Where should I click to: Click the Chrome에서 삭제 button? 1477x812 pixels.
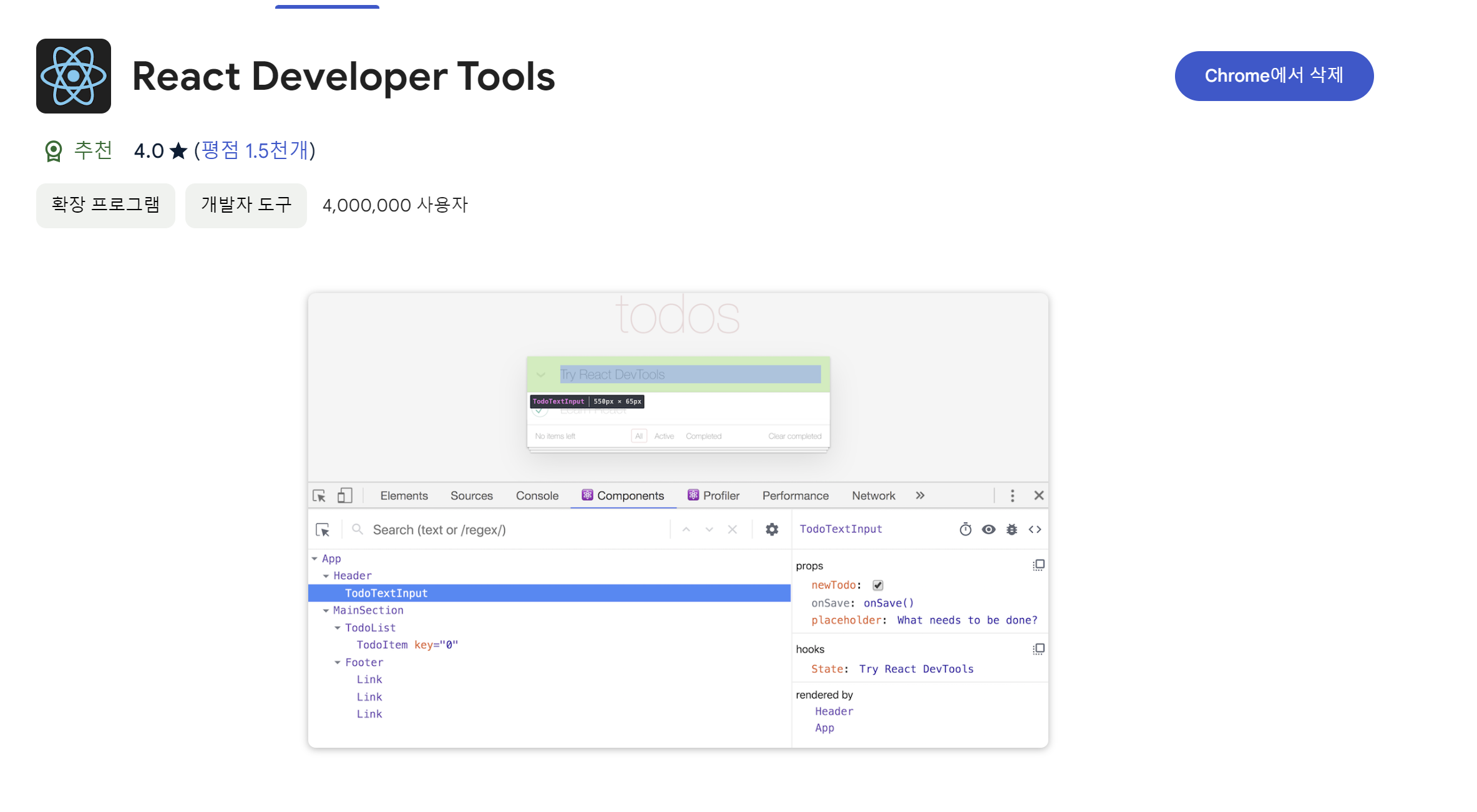tap(1274, 76)
